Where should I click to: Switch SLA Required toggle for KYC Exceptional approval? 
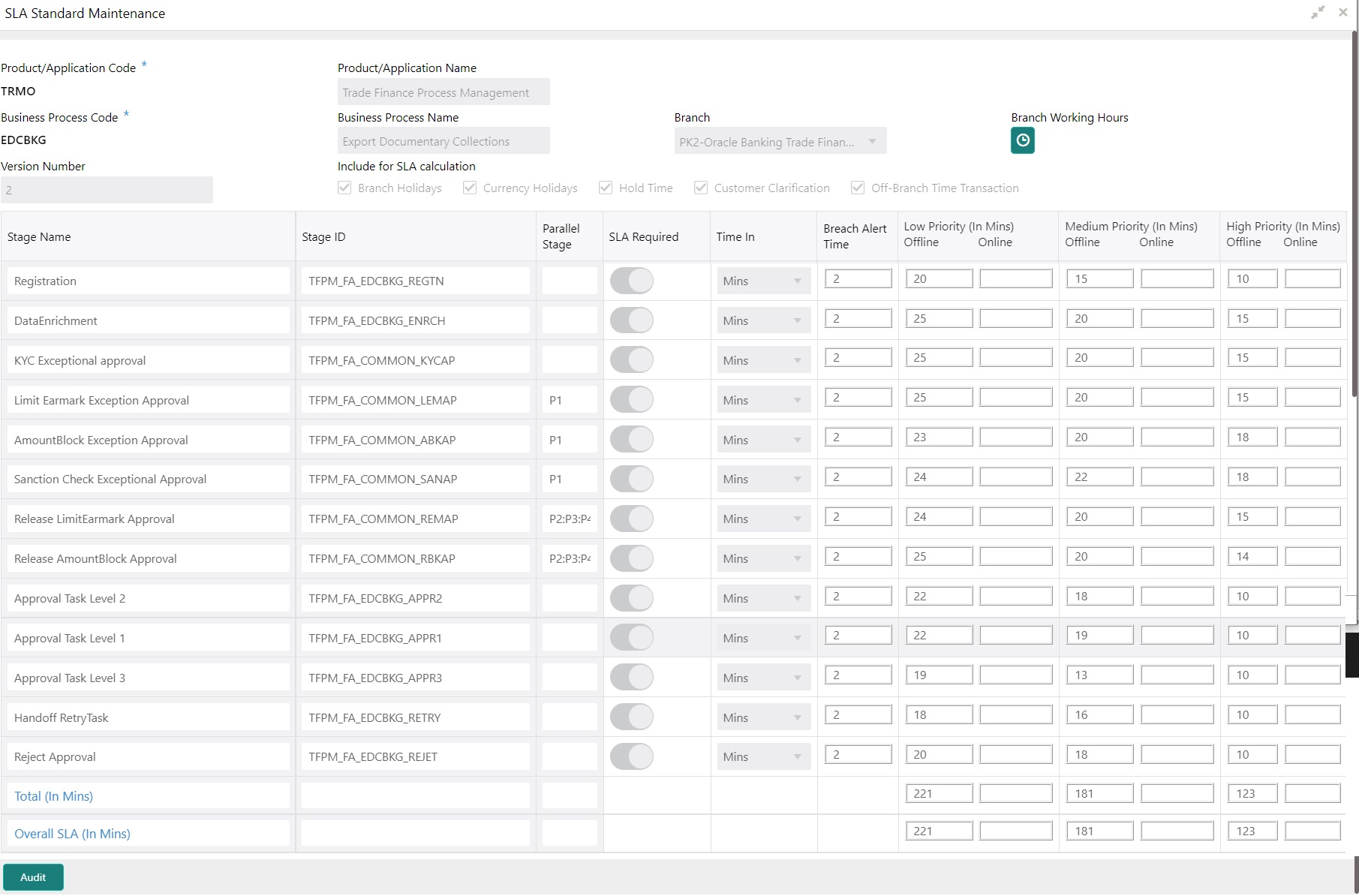tap(632, 360)
